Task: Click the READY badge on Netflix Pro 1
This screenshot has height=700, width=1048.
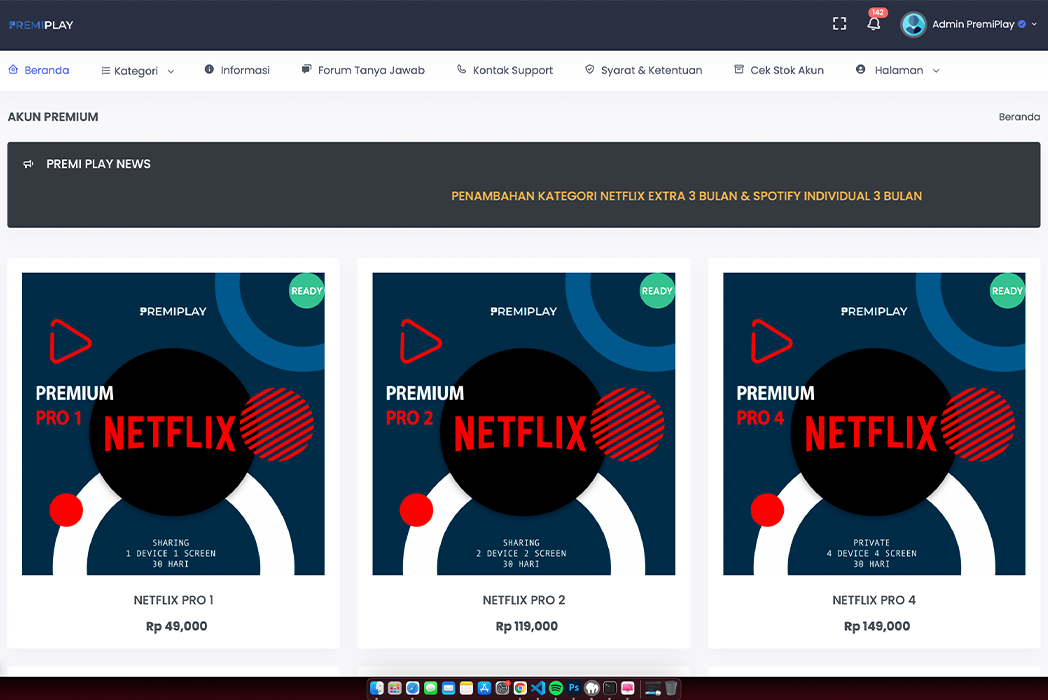Action: [x=307, y=291]
